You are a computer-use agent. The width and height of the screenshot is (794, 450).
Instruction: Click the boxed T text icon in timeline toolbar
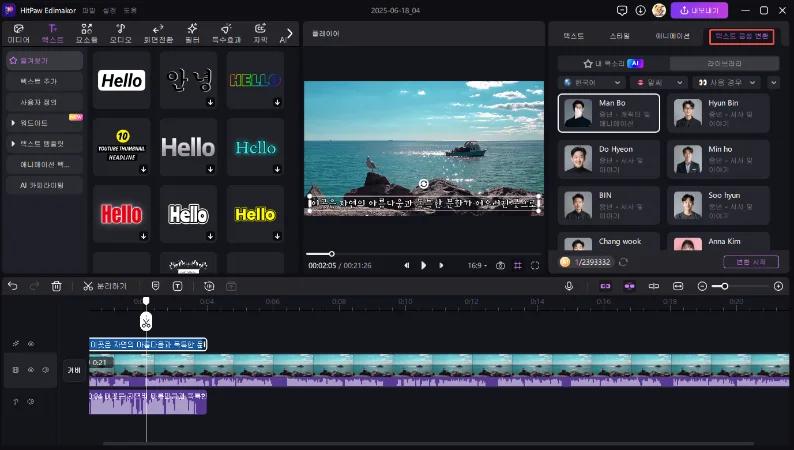click(x=178, y=286)
